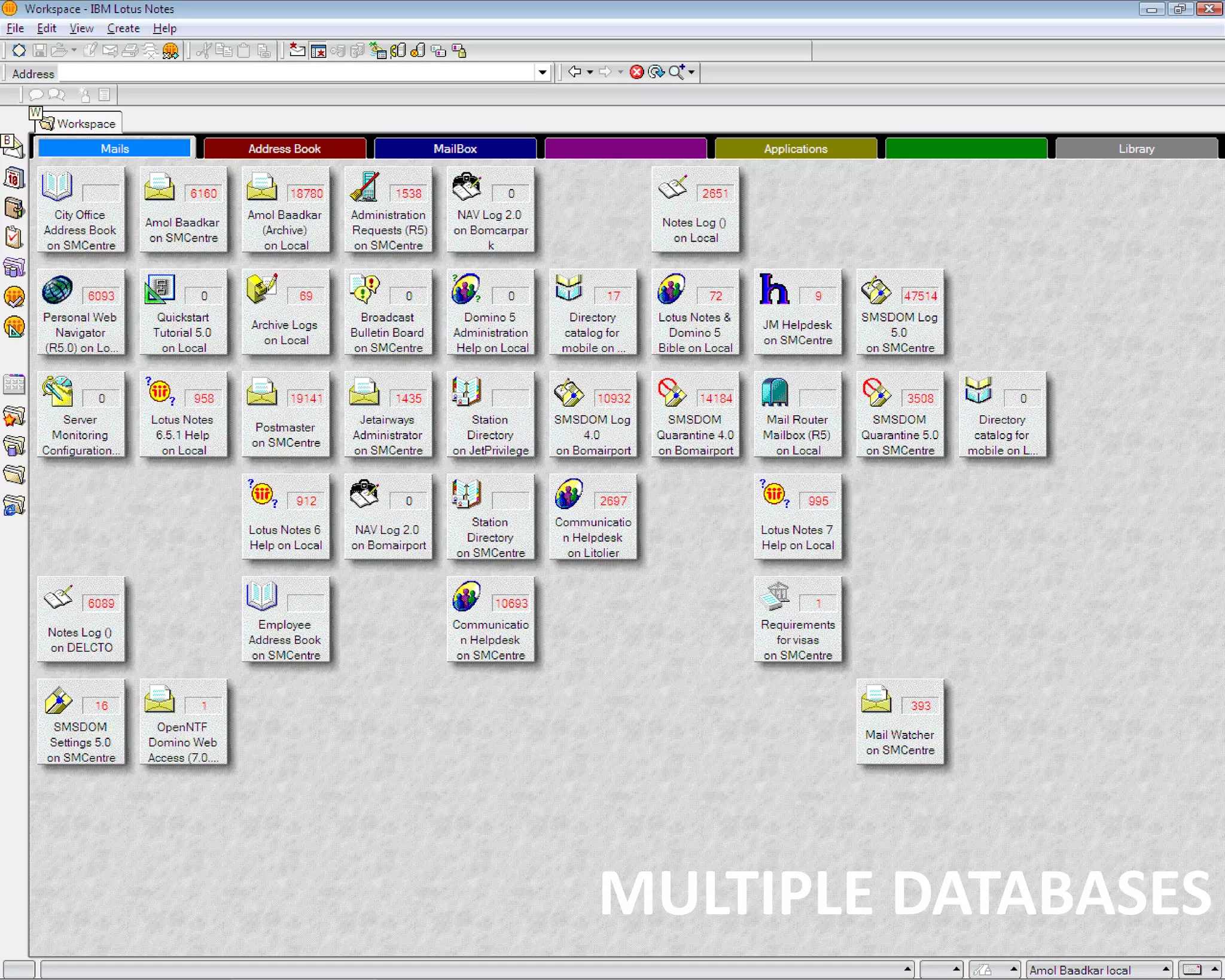Switch to the MailBox workspace tab
The image size is (1225, 980).
(455, 148)
